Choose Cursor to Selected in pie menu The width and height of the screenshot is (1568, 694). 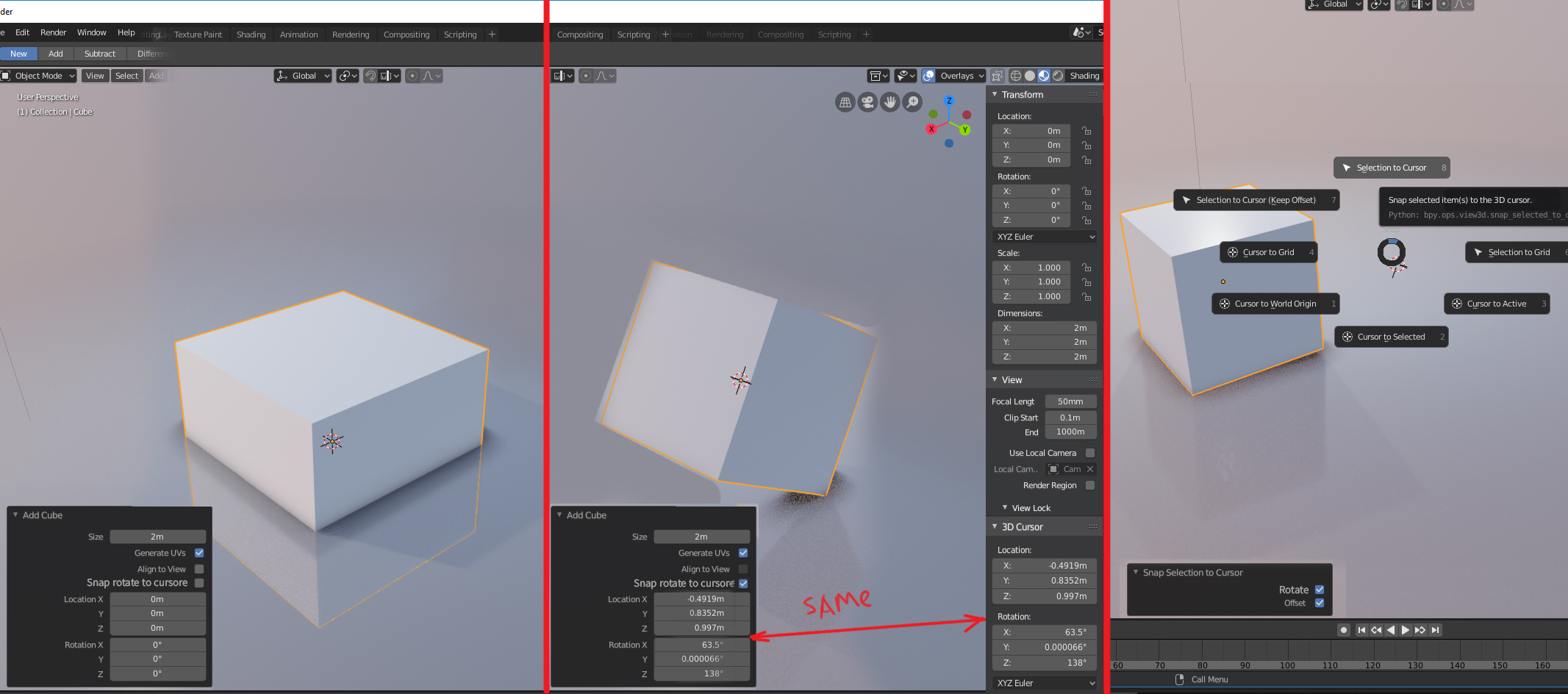pyautogui.click(x=1391, y=337)
